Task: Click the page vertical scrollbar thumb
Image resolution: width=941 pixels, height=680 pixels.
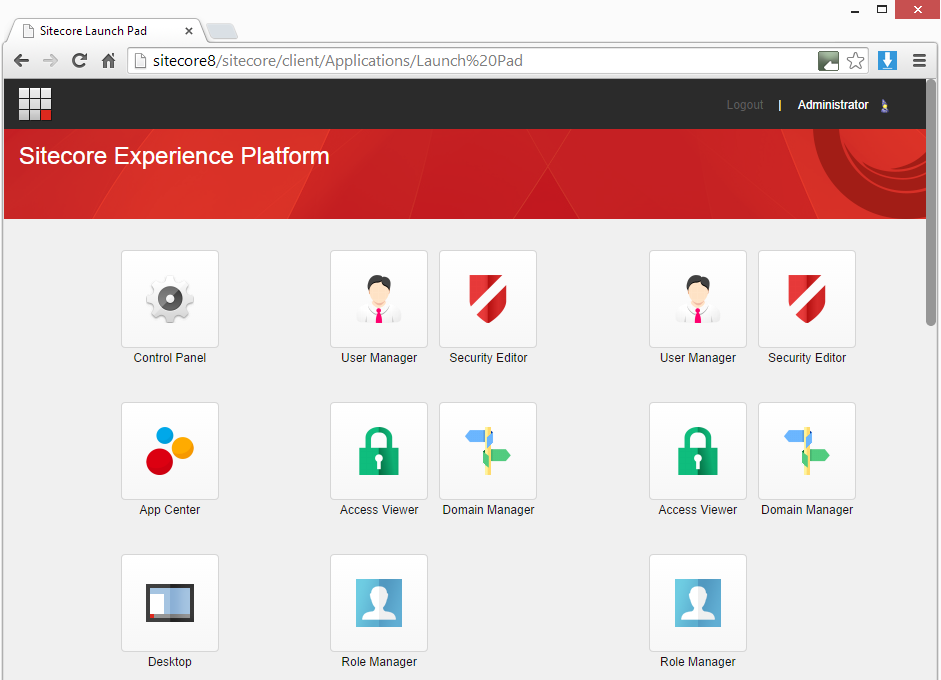Action: pos(931,203)
